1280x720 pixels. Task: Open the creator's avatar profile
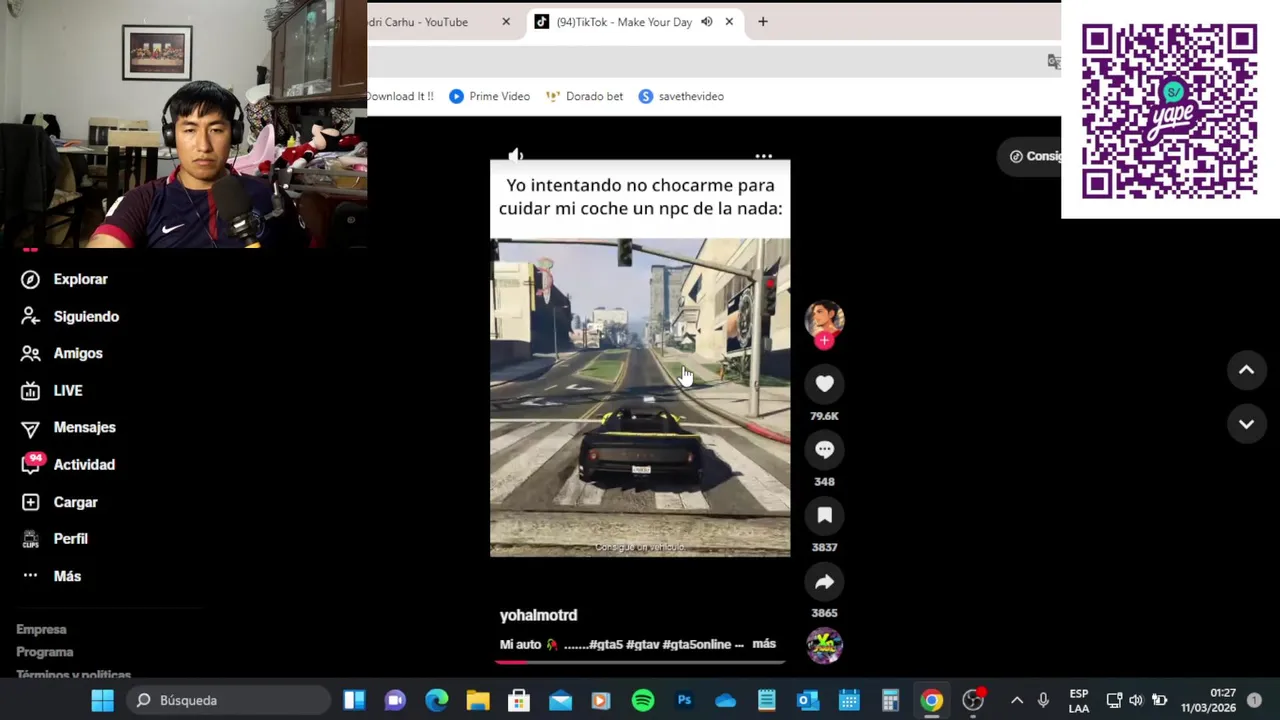(824, 319)
